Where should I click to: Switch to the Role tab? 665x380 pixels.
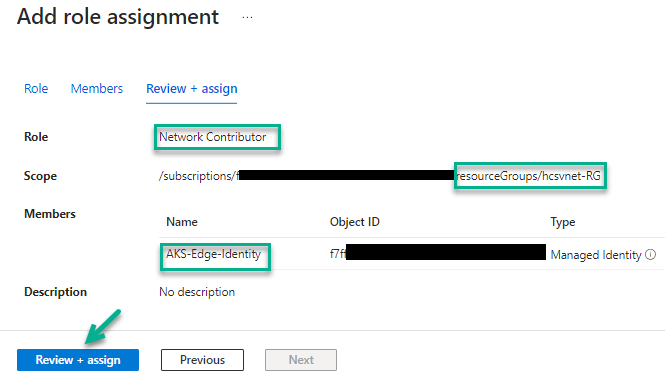(x=36, y=89)
